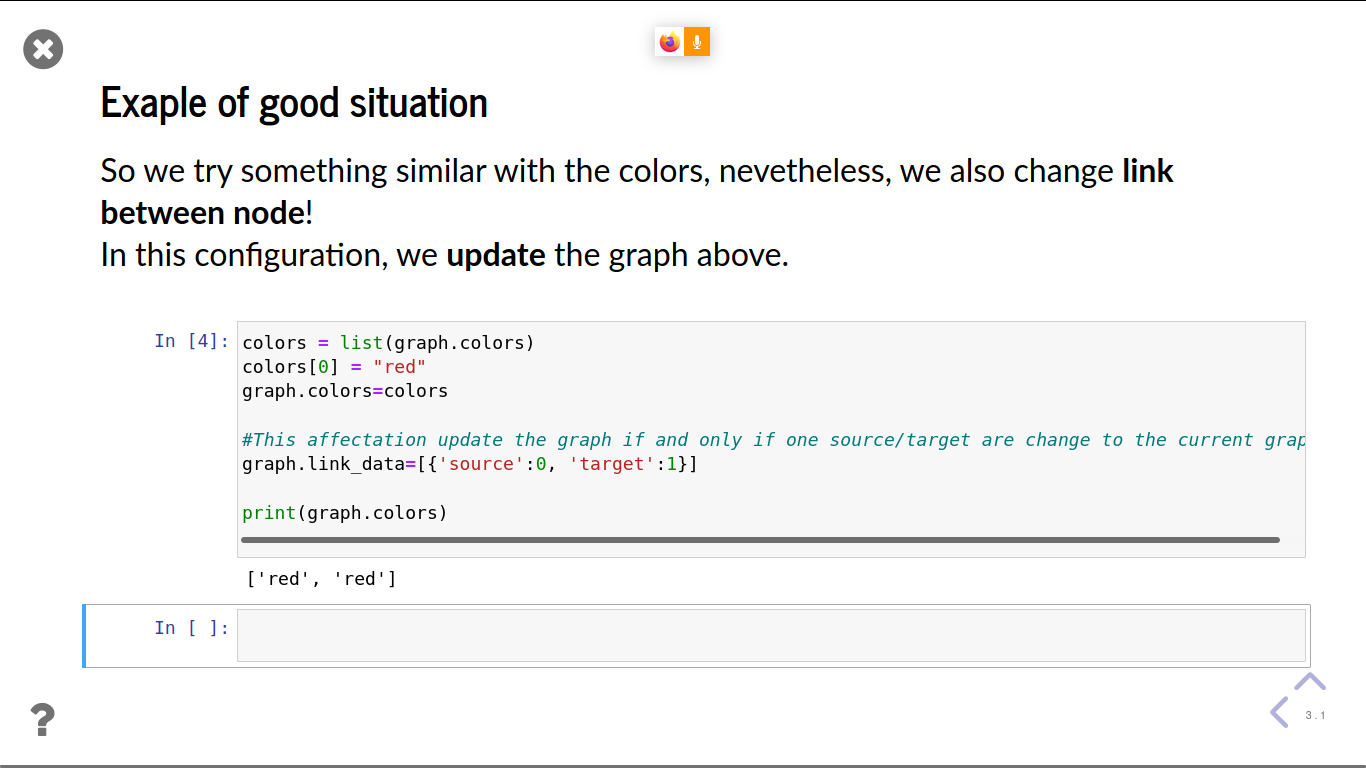The height and width of the screenshot is (768, 1366).
Task: Click the Firefox browser icon at top center
Action: (668, 42)
